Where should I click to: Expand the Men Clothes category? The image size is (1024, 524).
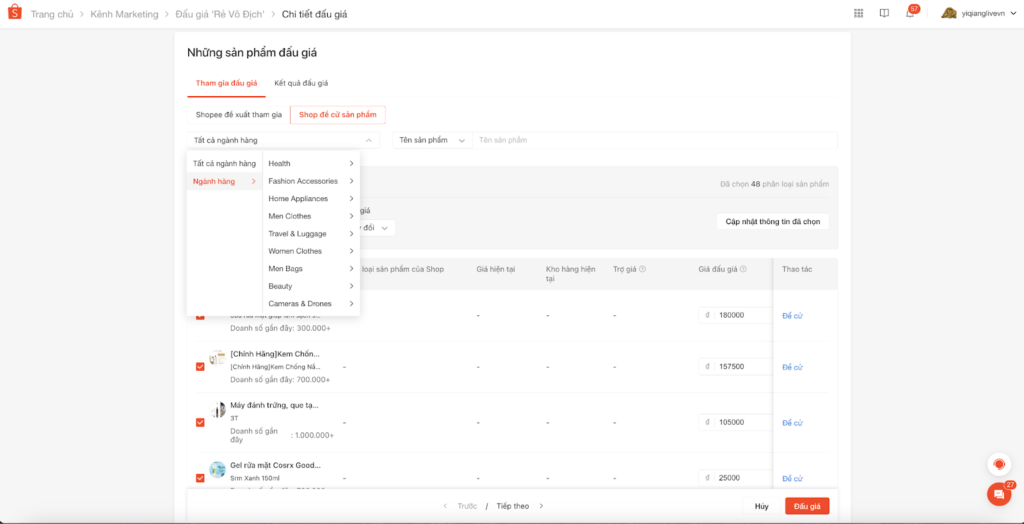point(311,216)
